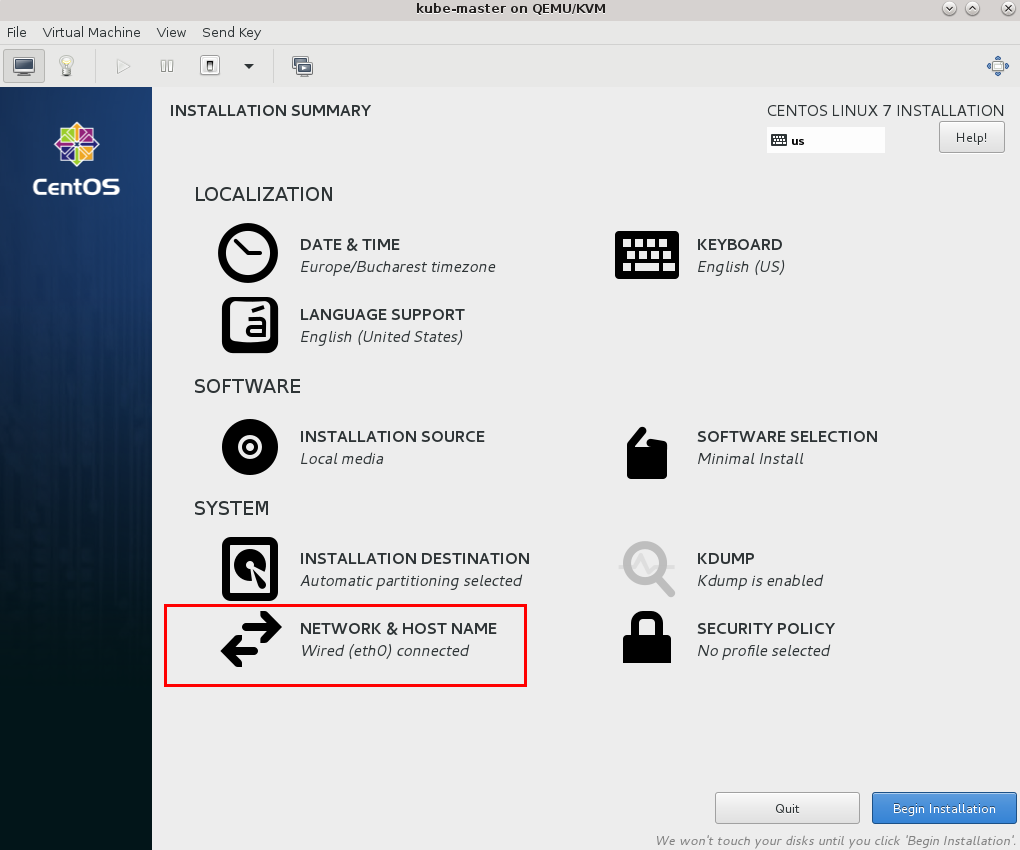Power on the virtual machine

123,66
